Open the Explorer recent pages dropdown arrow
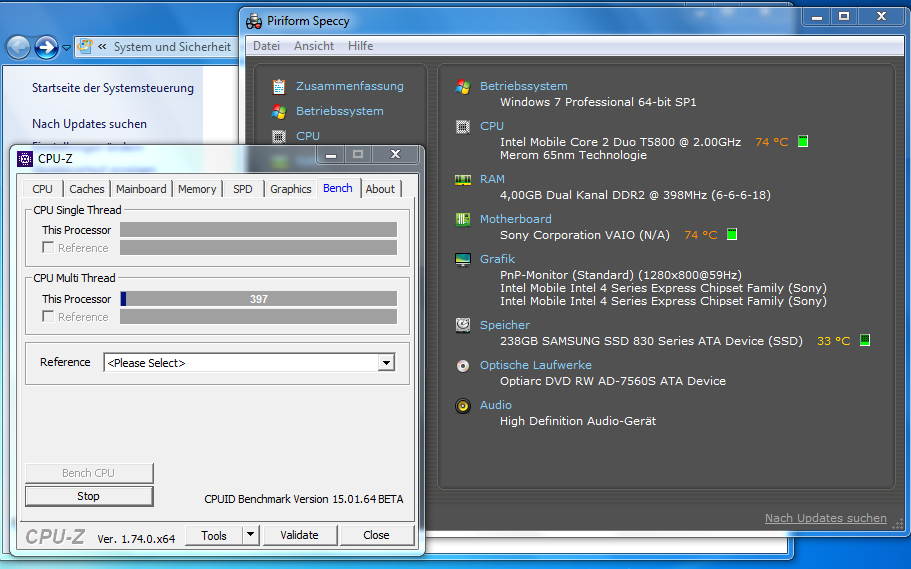This screenshot has width=911, height=569. click(x=66, y=48)
